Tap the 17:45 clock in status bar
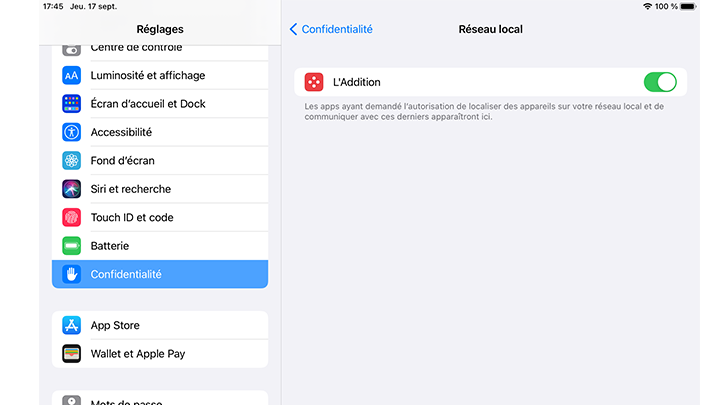This screenshot has width=720, height=405. pos(53,6)
